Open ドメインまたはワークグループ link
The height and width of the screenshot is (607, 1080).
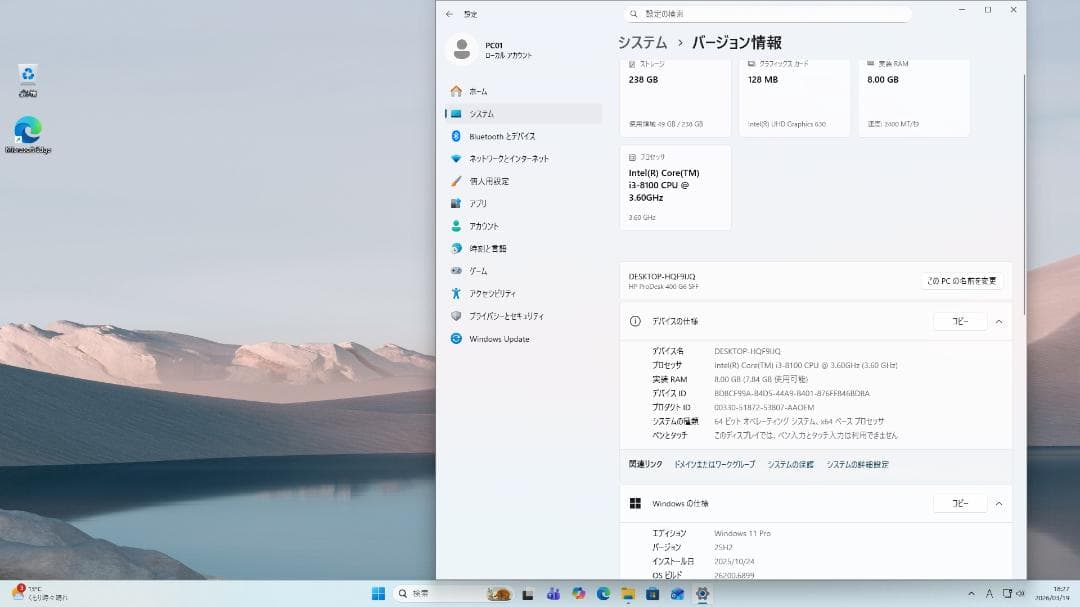(714, 464)
